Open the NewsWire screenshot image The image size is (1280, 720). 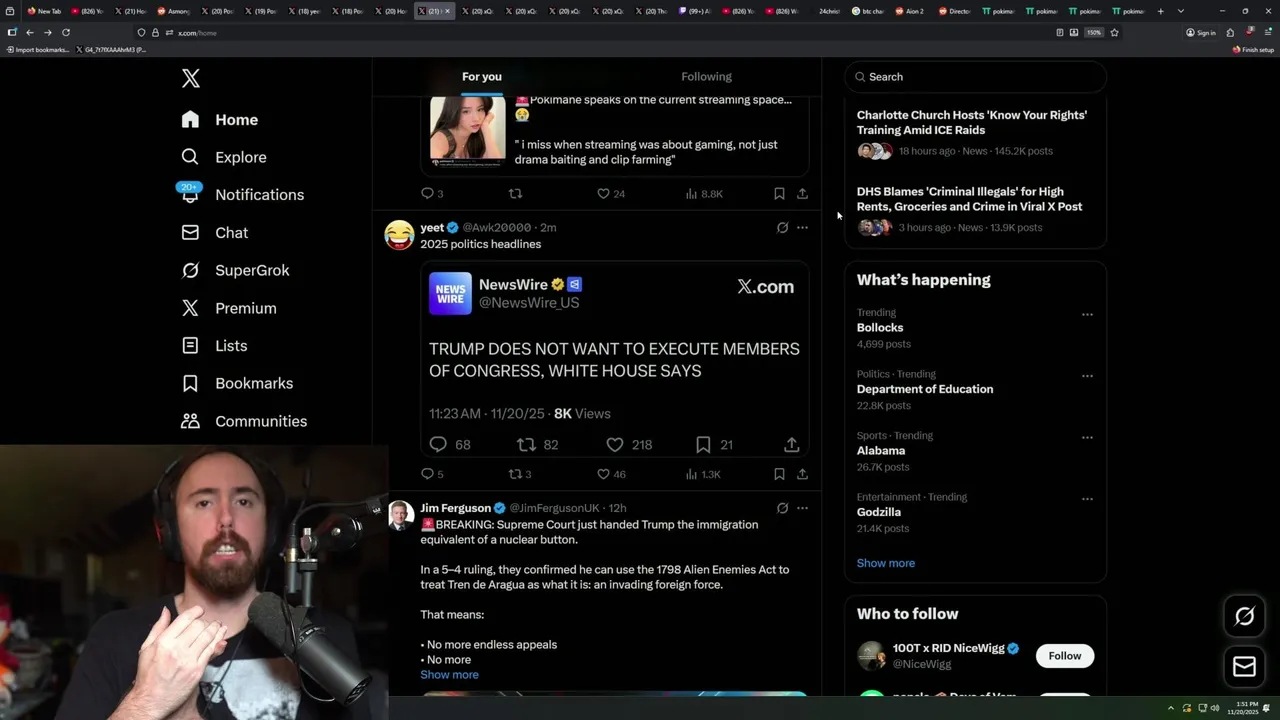[614, 360]
